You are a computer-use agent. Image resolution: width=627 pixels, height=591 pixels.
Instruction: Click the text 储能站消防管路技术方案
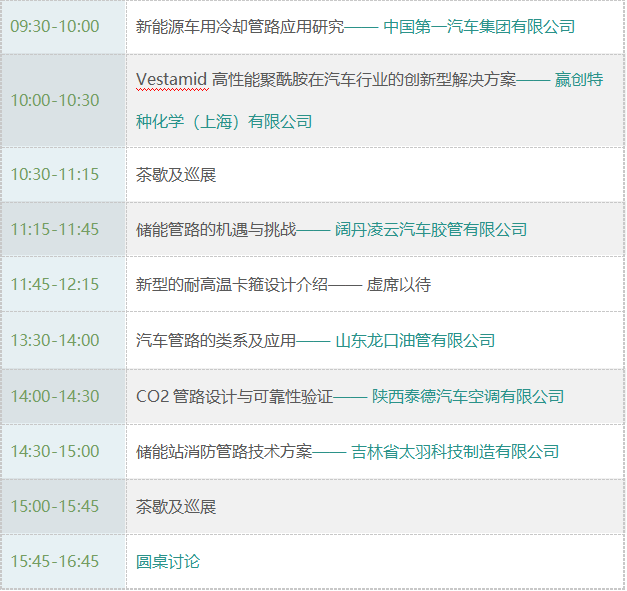coord(224,452)
